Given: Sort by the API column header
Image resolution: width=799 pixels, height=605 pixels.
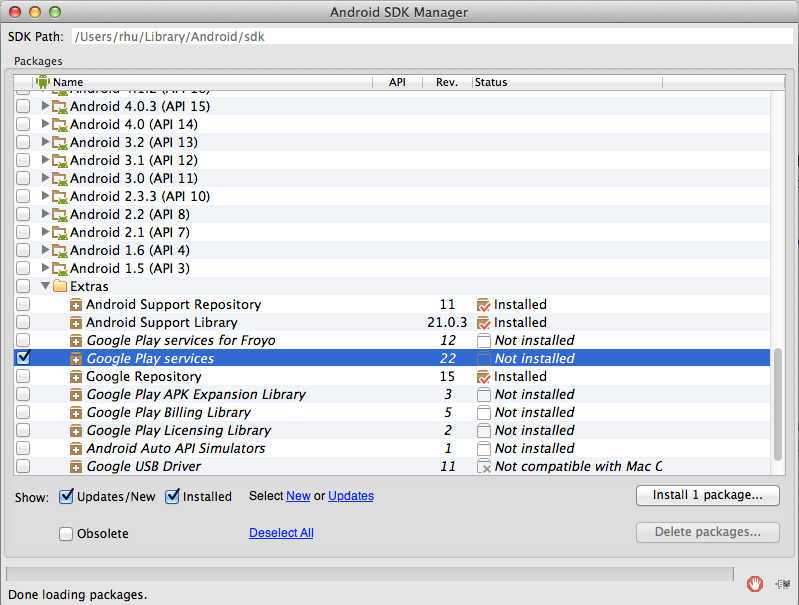Looking at the screenshot, I should point(397,82).
